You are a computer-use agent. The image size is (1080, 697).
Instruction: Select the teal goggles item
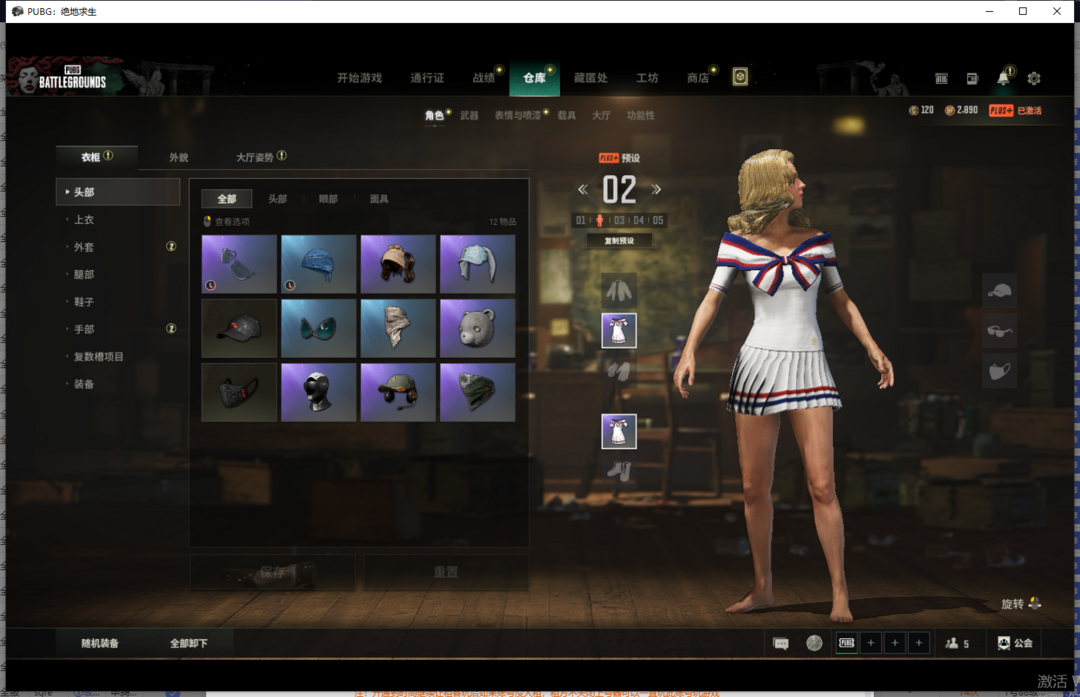pos(318,328)
